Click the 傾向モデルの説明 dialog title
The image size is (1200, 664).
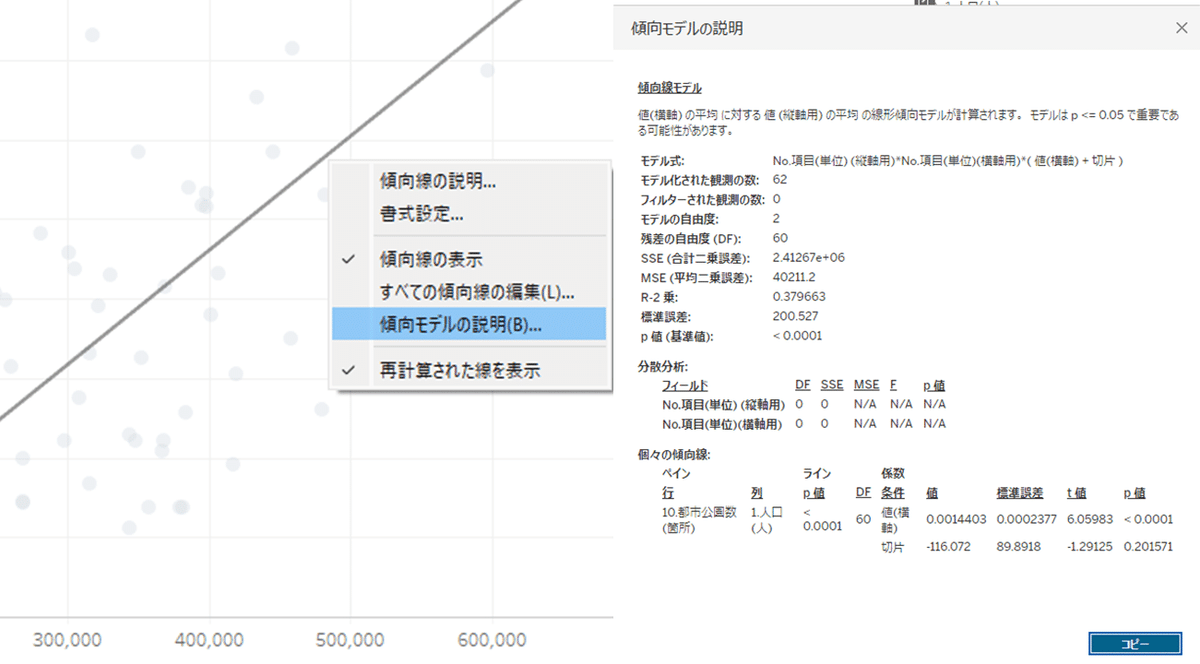(688, 29)
